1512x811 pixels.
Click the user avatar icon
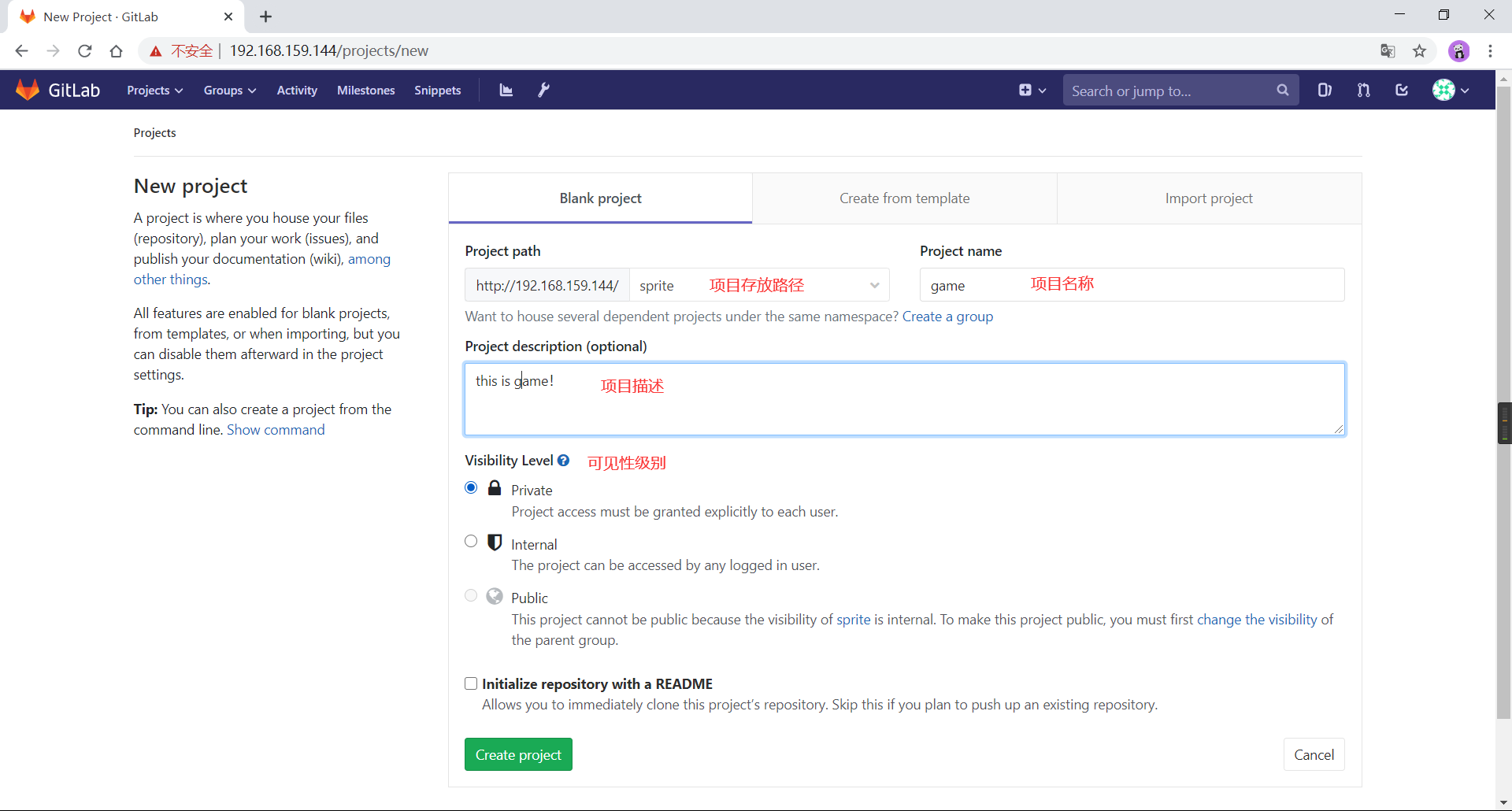pyautogui.click(x=1443, y=90)
